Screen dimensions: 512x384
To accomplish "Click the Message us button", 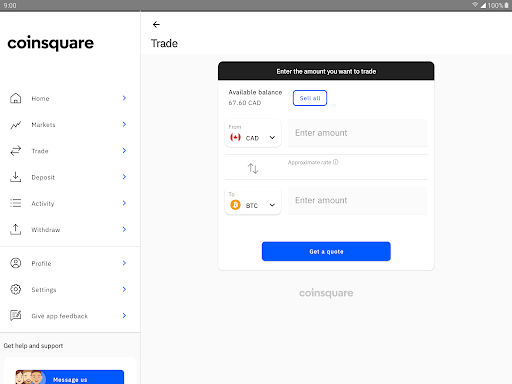I will click(70, 377).
